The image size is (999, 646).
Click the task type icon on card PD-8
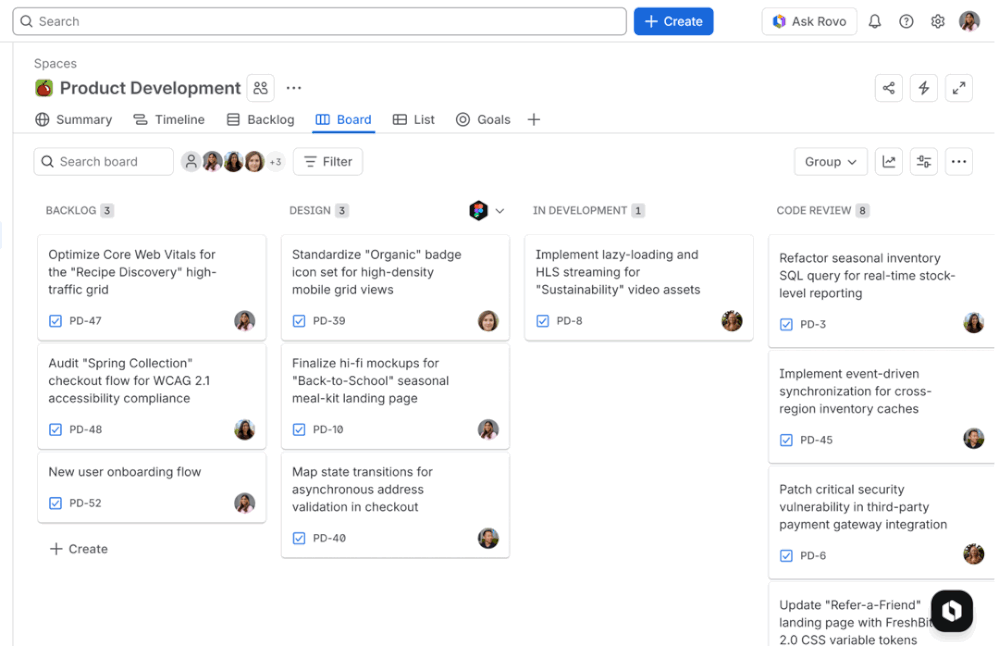coord(542,321)
